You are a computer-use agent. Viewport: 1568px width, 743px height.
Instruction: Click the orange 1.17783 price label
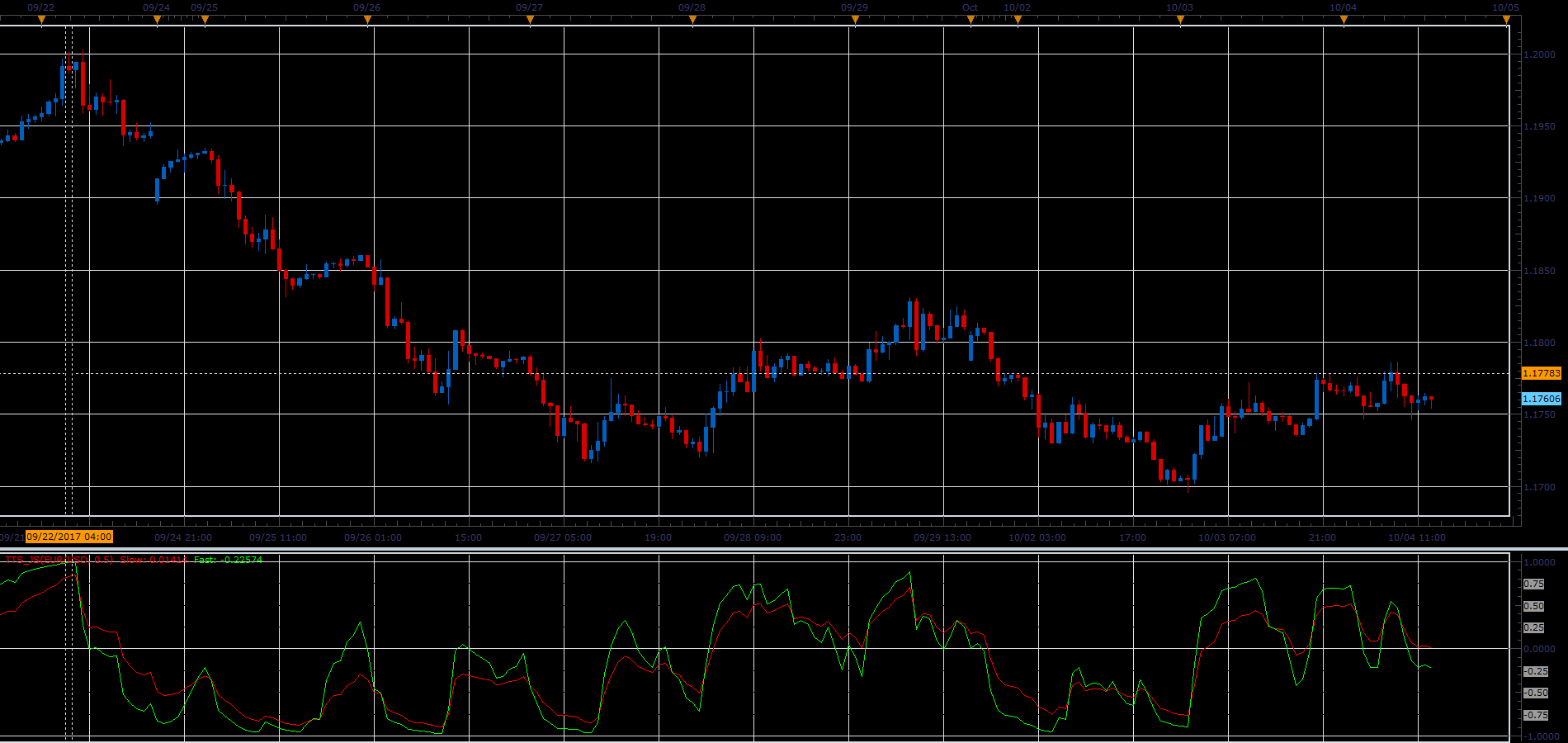(x=1542, y=373)
